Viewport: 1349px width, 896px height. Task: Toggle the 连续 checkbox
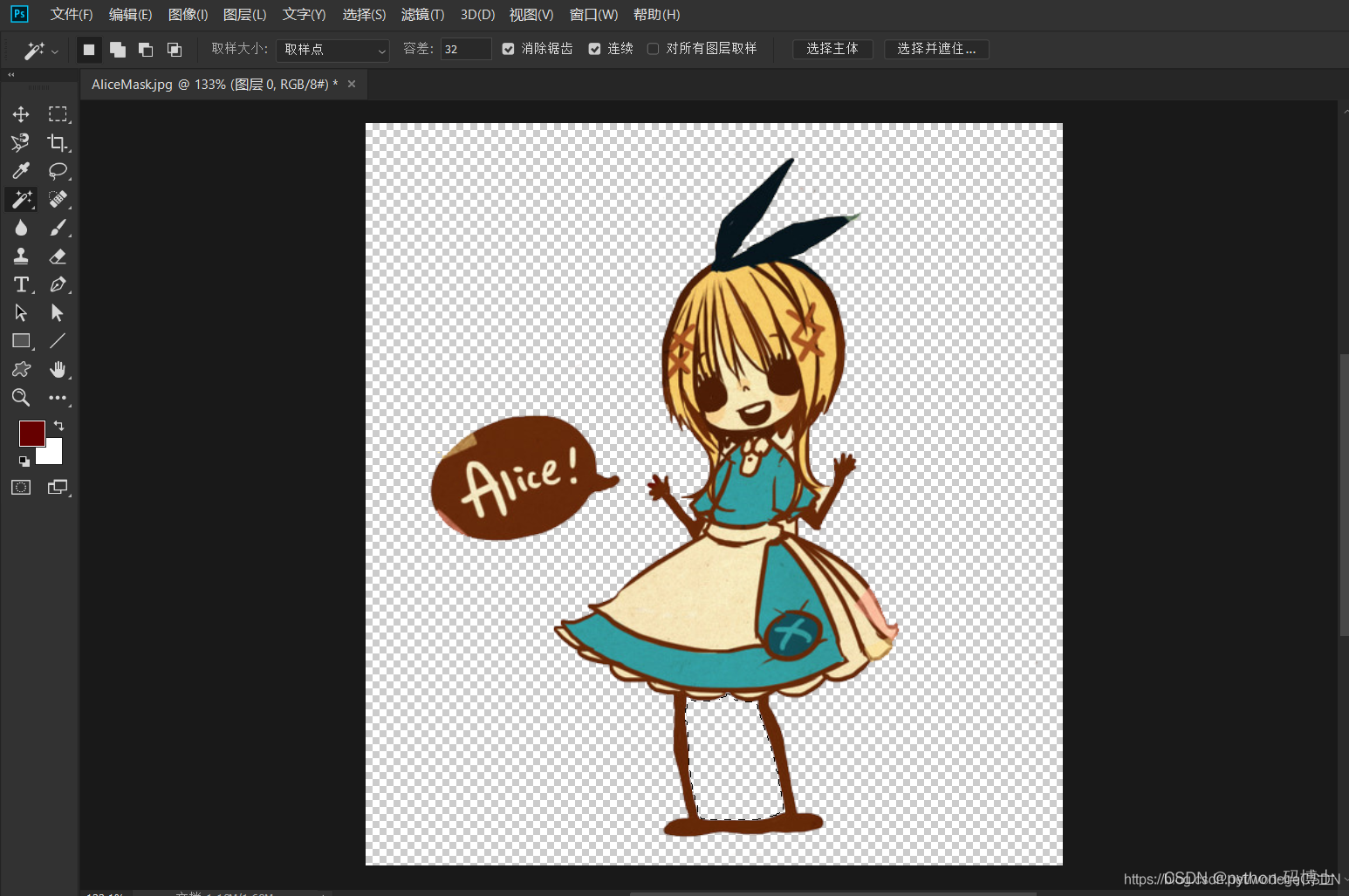[x=595, y=49]
